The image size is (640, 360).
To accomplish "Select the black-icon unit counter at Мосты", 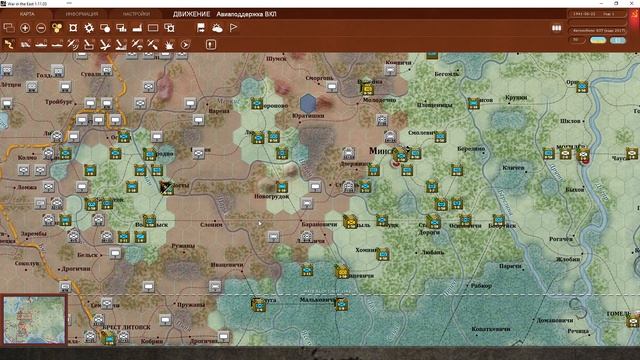I will (x=166, y=187).
